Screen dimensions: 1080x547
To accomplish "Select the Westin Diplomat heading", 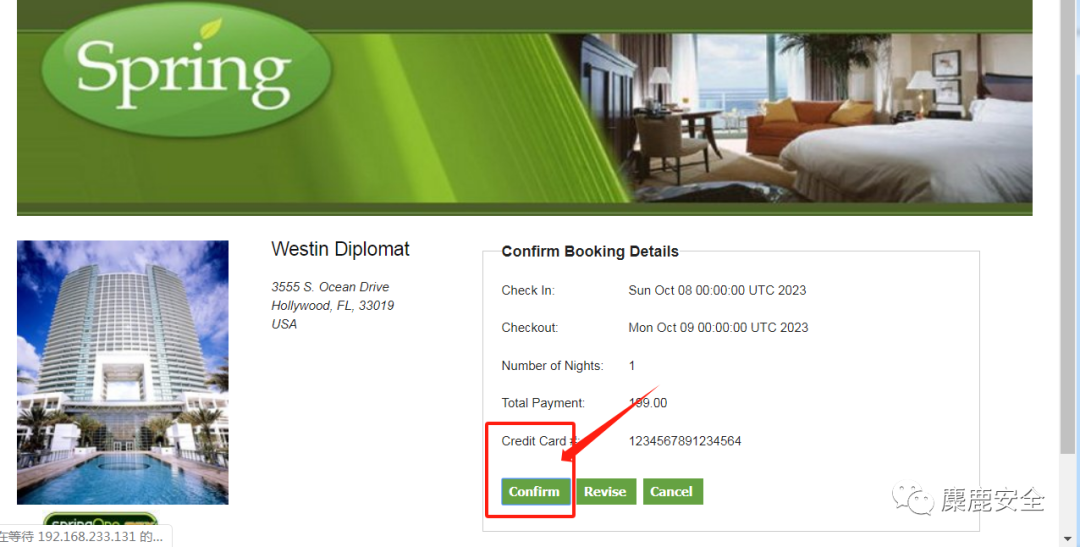I will (340, 249).
